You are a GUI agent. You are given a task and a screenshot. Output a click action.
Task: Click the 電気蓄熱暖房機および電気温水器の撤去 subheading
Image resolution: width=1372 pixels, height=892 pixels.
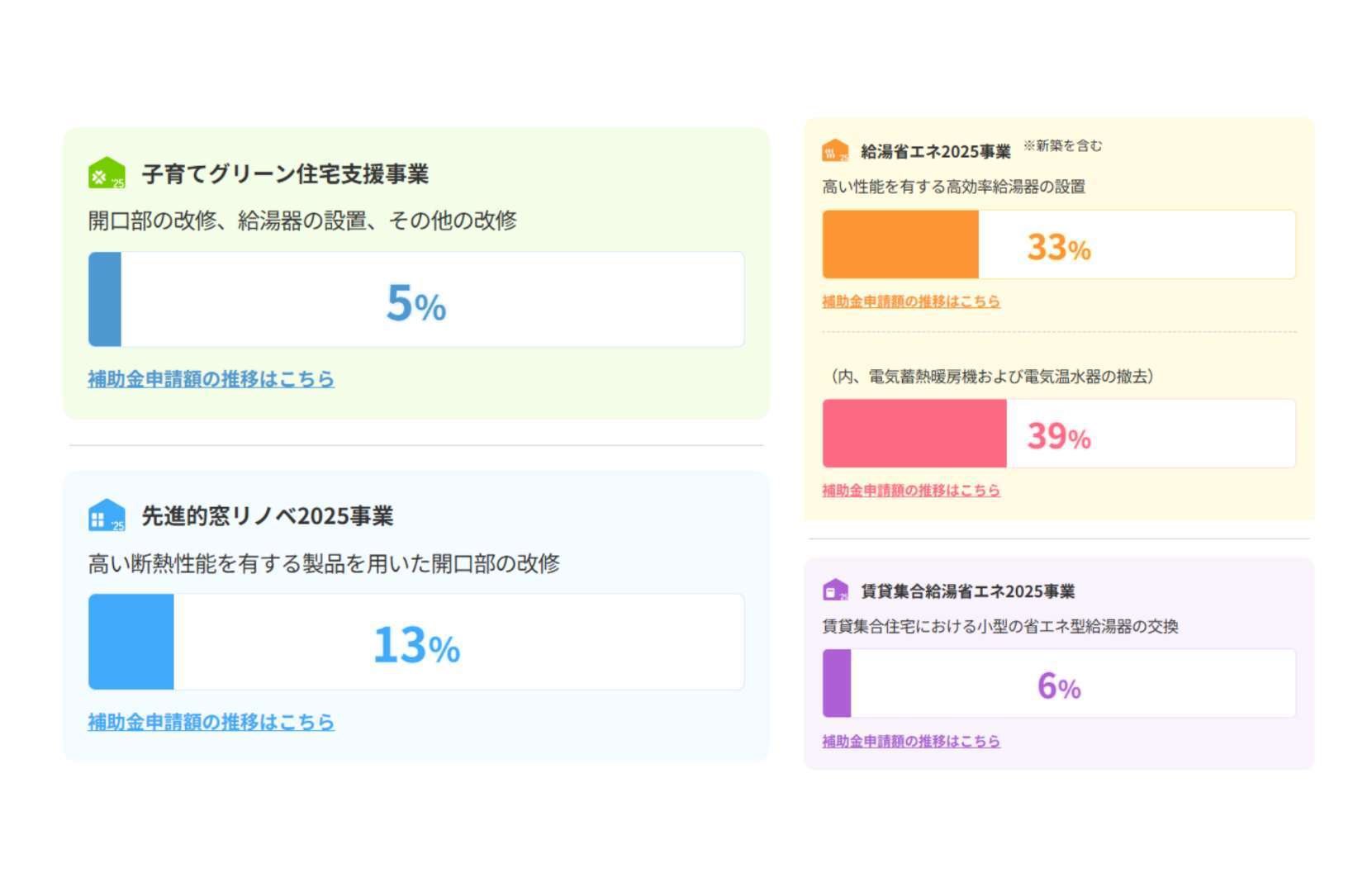click(x=991, y=377)
